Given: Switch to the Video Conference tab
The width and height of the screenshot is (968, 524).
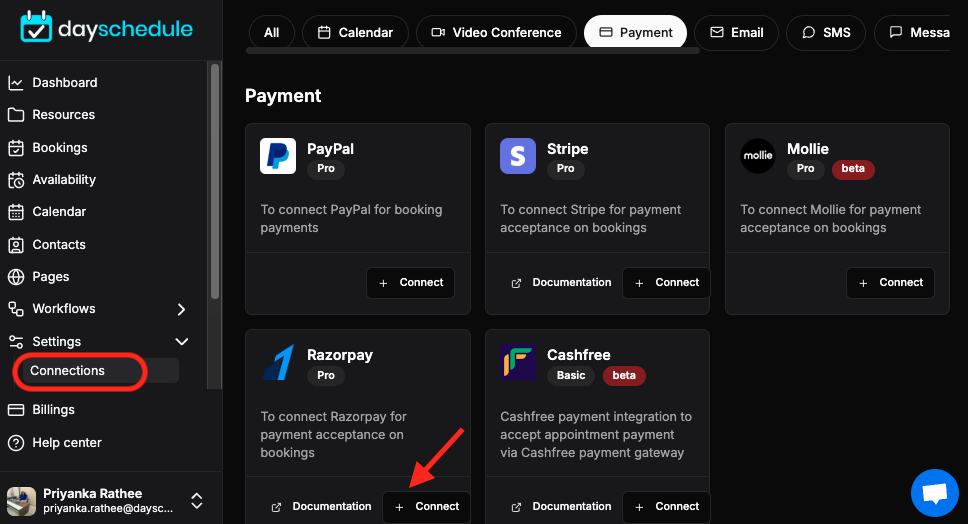Looking at the screenshot, I should click(496, 32).
